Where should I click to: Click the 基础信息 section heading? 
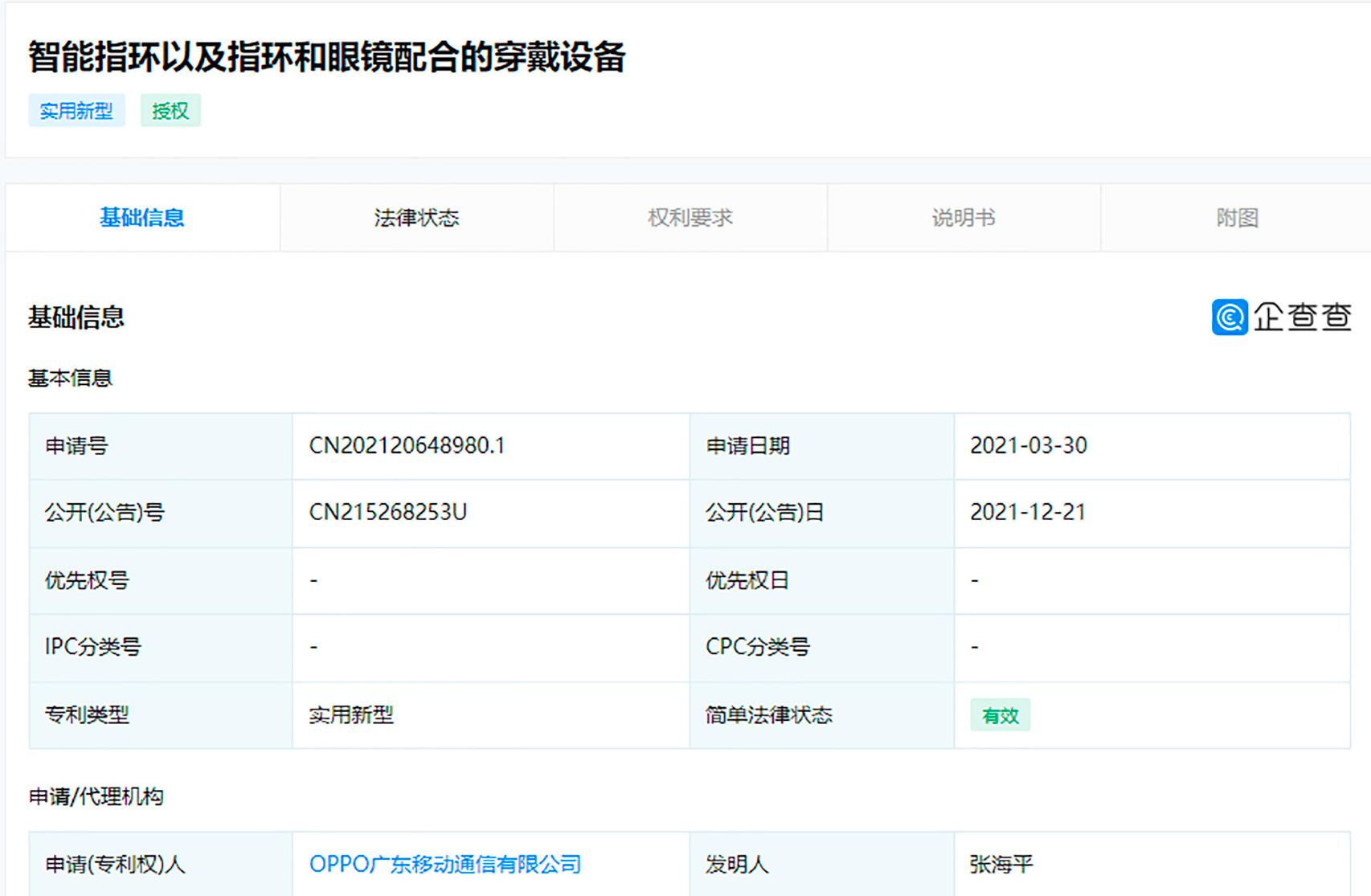pyautogui.click(x=76, y=317)
